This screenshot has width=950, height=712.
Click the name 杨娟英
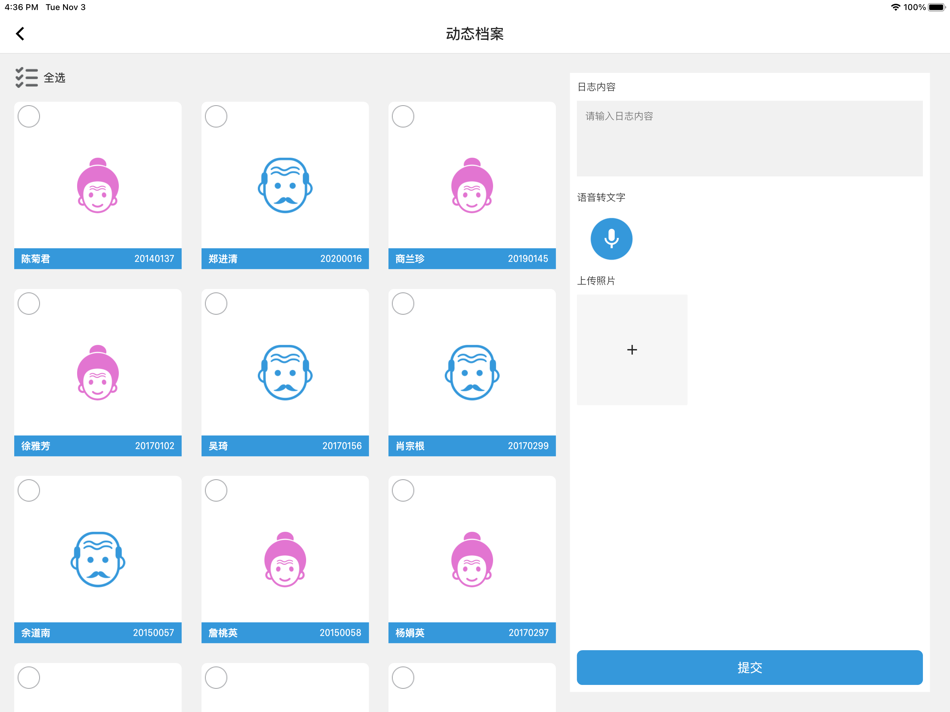pyautogui.click(x=410, y=633)
